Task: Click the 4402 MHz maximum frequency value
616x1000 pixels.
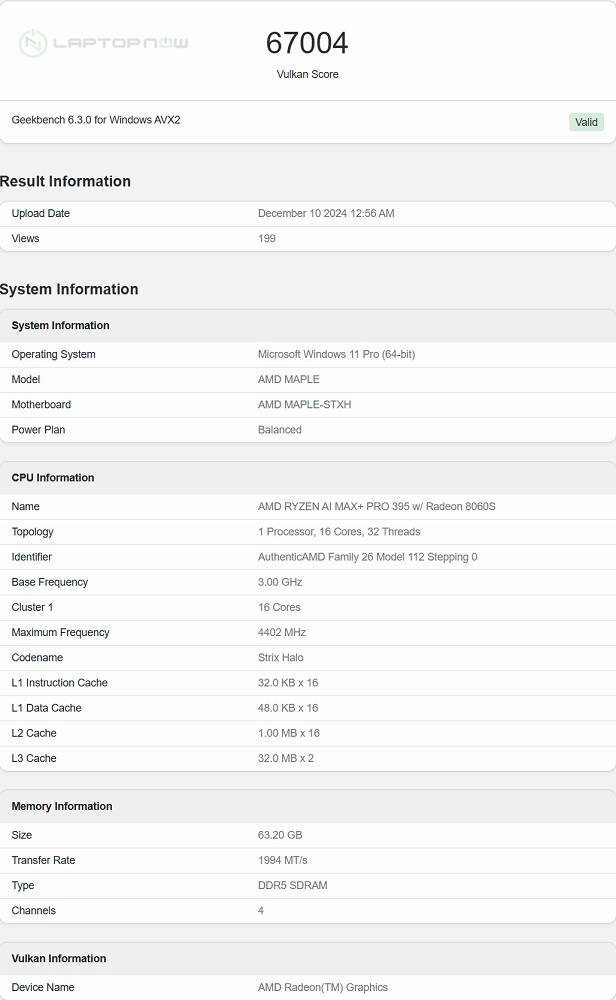Action: coord(281,632)
